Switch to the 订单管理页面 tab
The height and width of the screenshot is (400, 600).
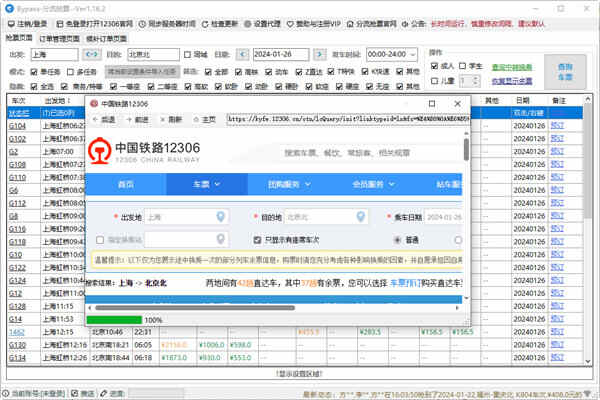coord(61,37)
